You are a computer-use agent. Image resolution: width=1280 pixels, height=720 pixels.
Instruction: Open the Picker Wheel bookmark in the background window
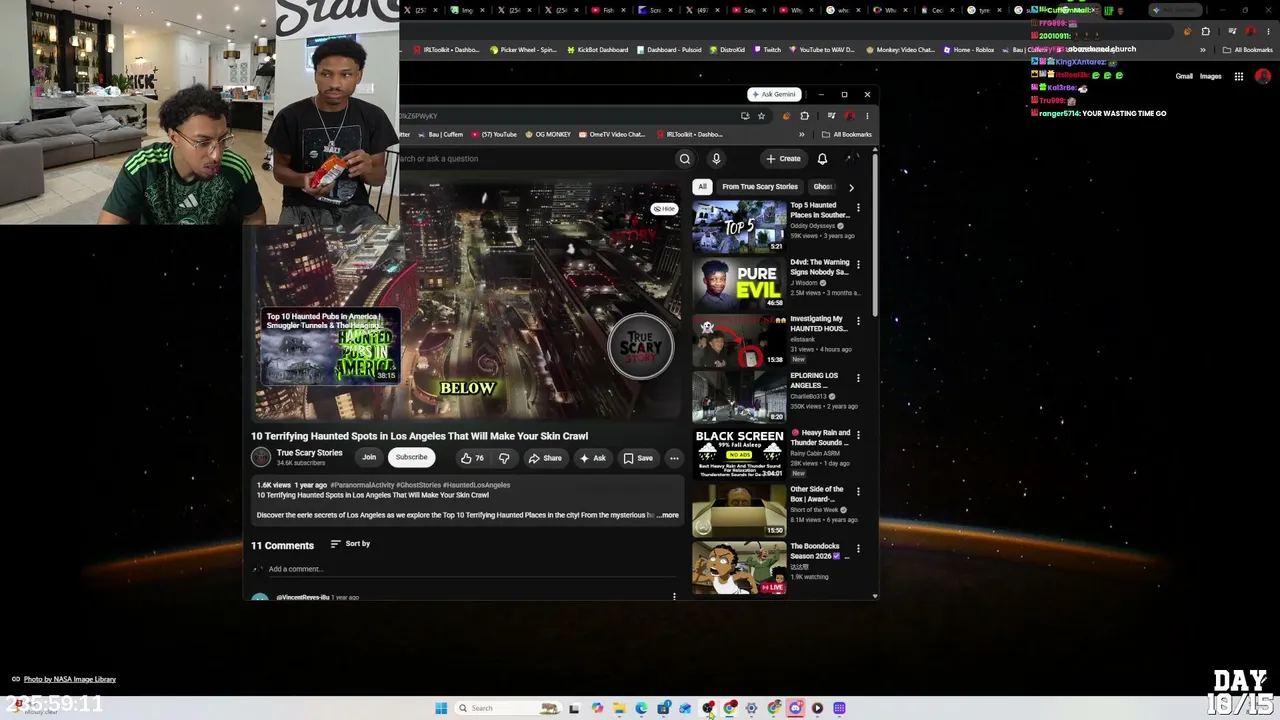[x=523, y=50]
